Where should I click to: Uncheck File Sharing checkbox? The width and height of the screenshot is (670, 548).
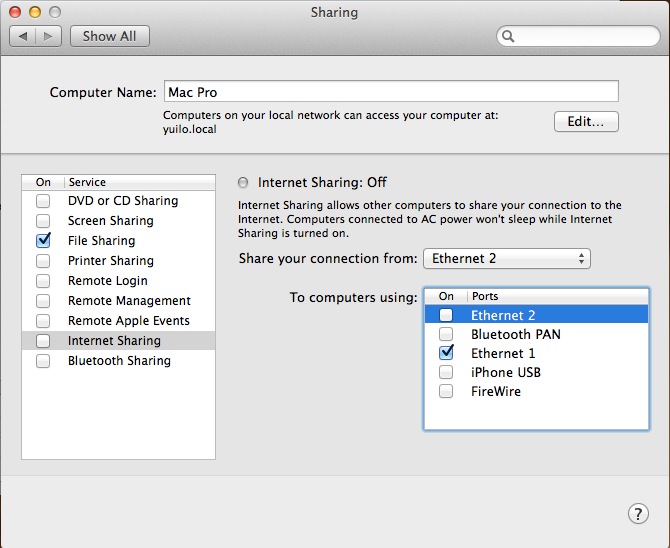43,241
